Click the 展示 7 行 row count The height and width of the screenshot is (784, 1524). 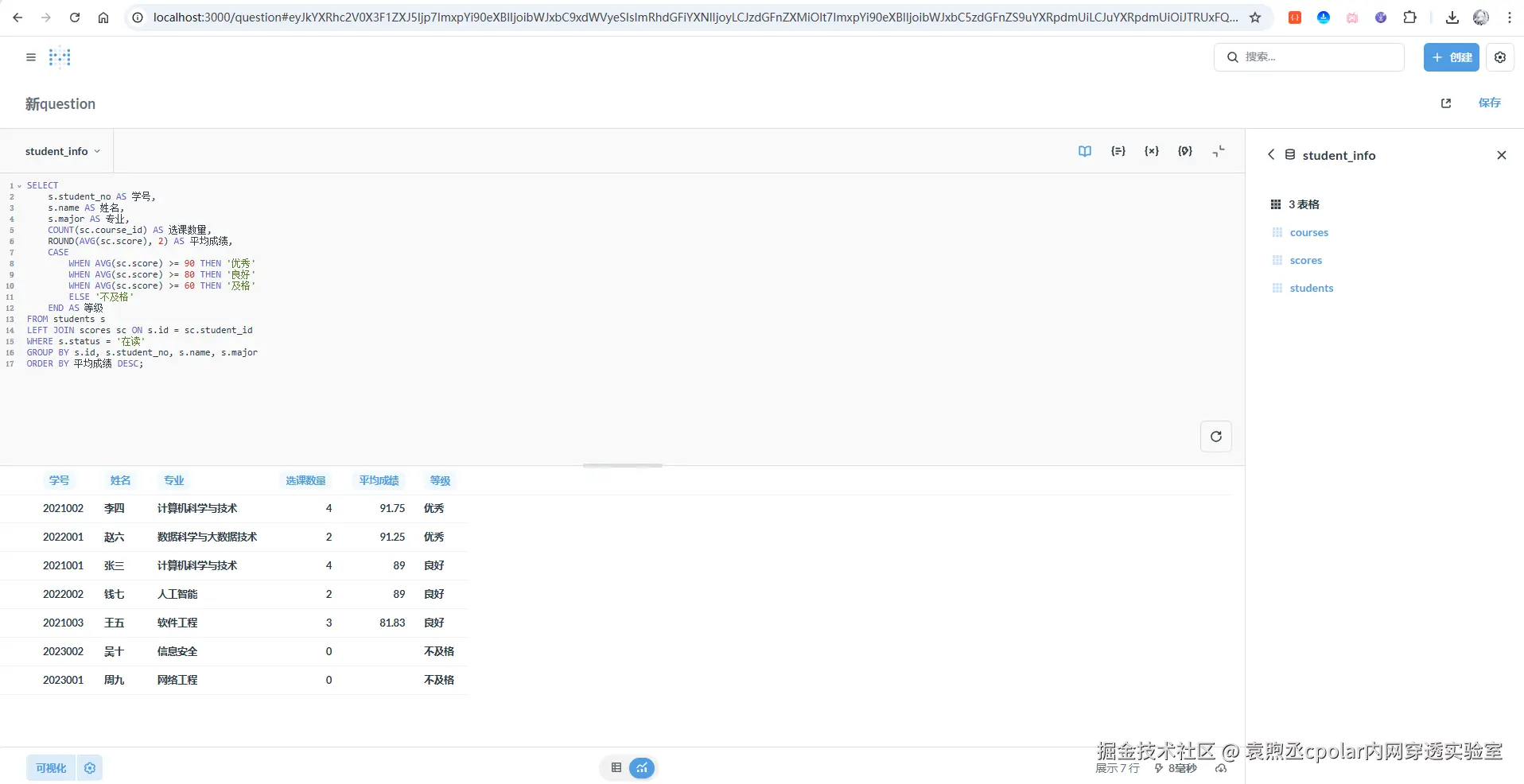1118,768
